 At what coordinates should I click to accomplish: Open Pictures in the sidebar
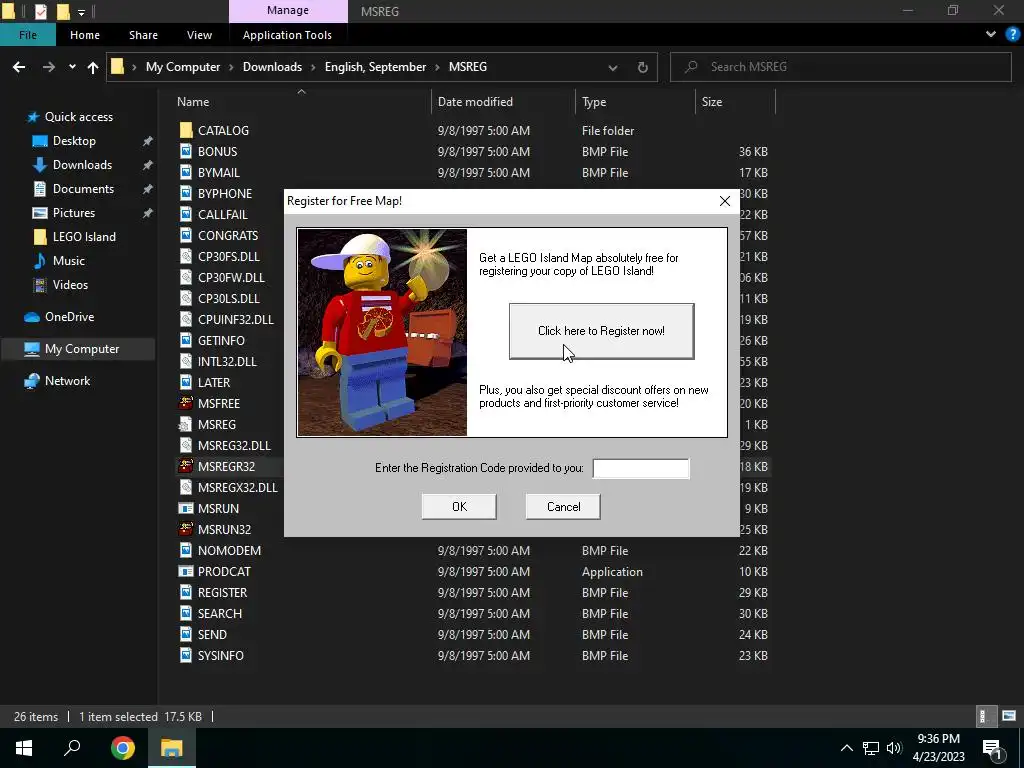[x=74, y=213]
